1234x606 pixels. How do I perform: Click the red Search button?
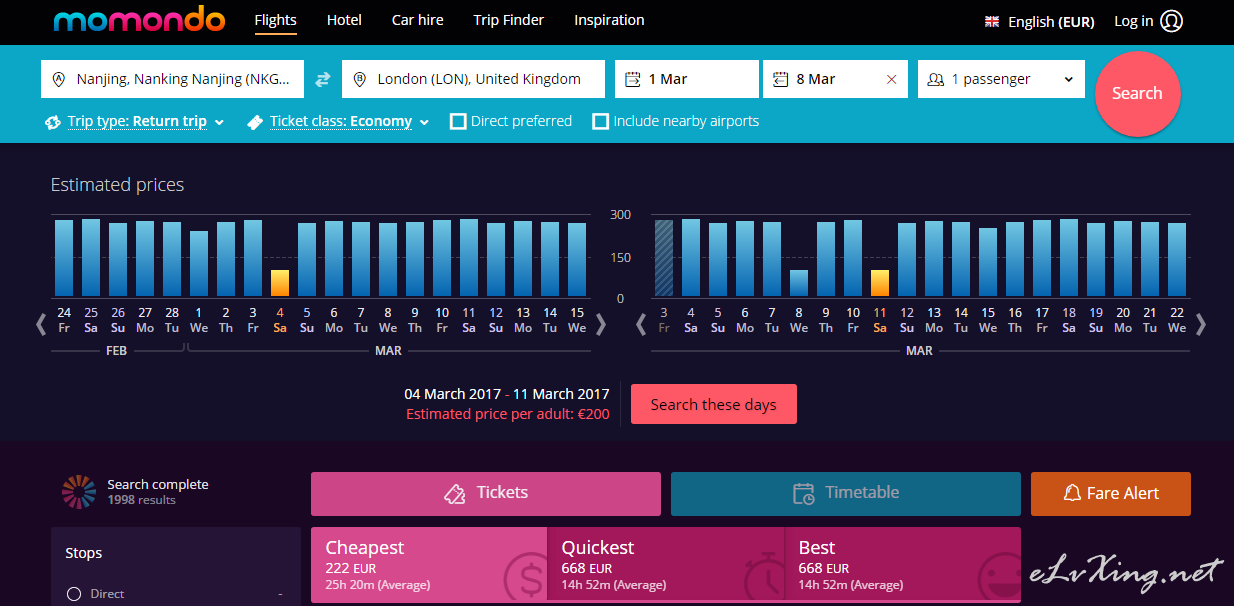(x=1138, y=93)
